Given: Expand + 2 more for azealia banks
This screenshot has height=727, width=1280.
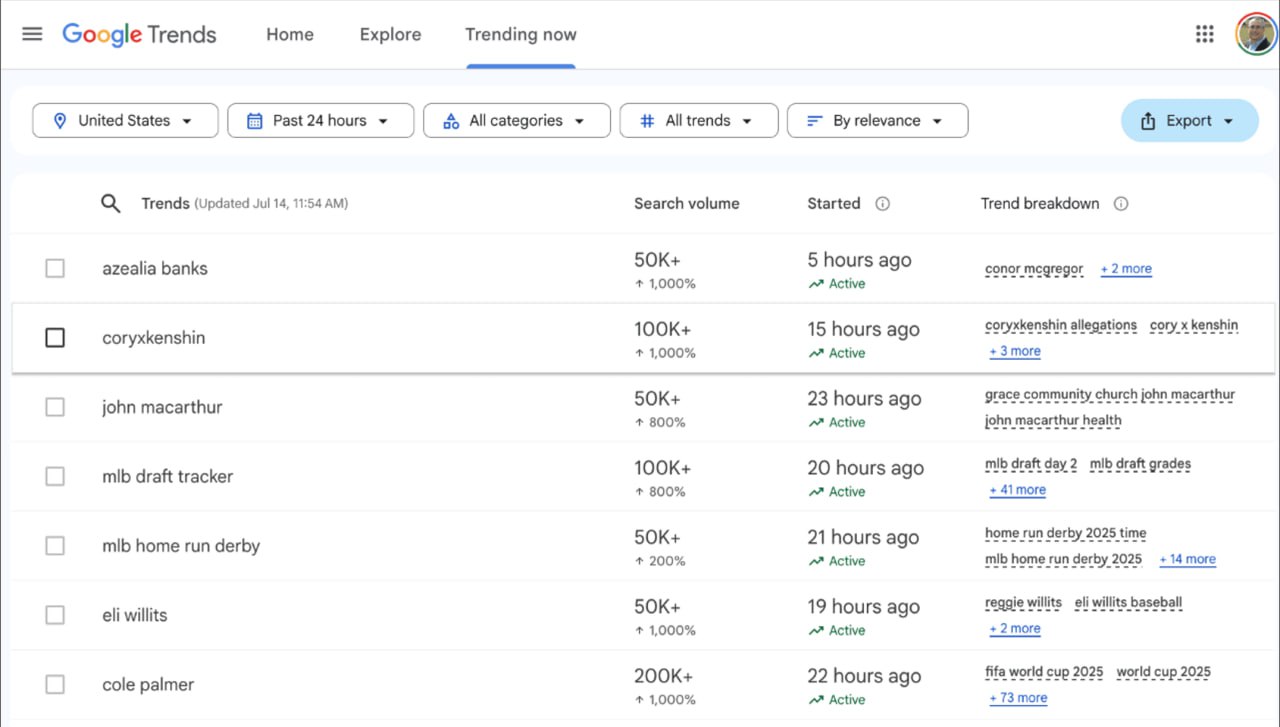Looking at the screenshot, I should 1126,269.
